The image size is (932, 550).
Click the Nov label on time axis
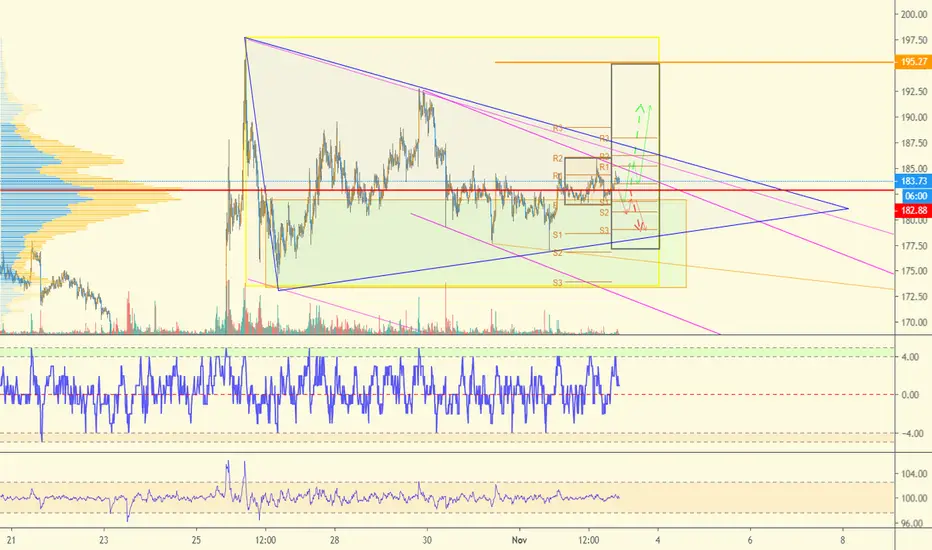[x=519, y=540]
